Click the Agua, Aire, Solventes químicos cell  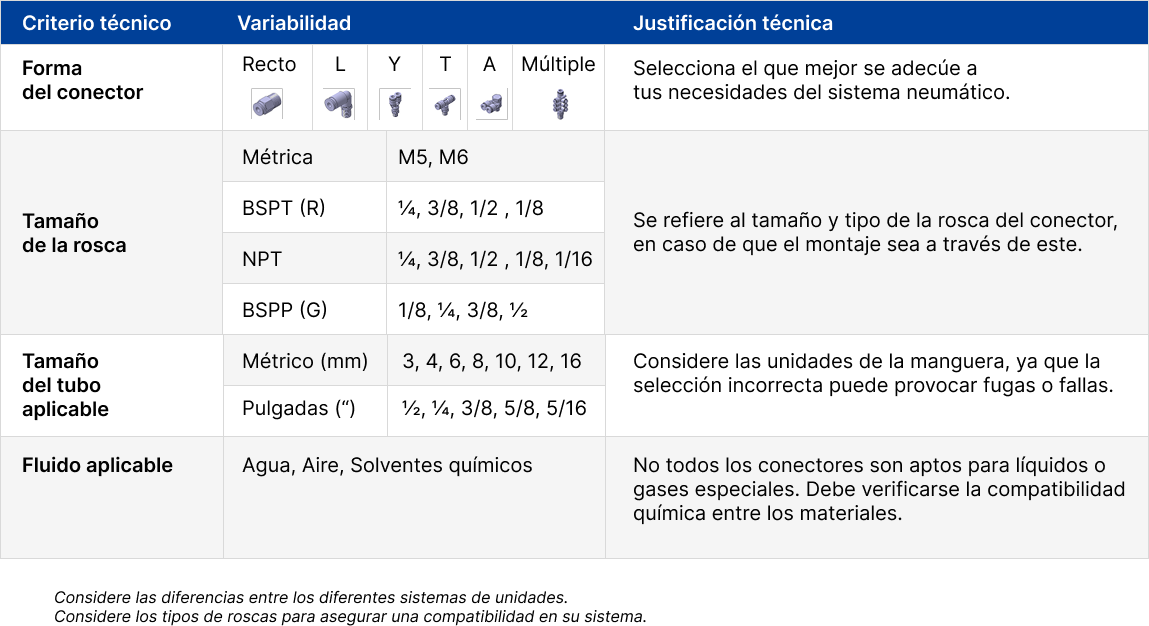click(387, 465)
